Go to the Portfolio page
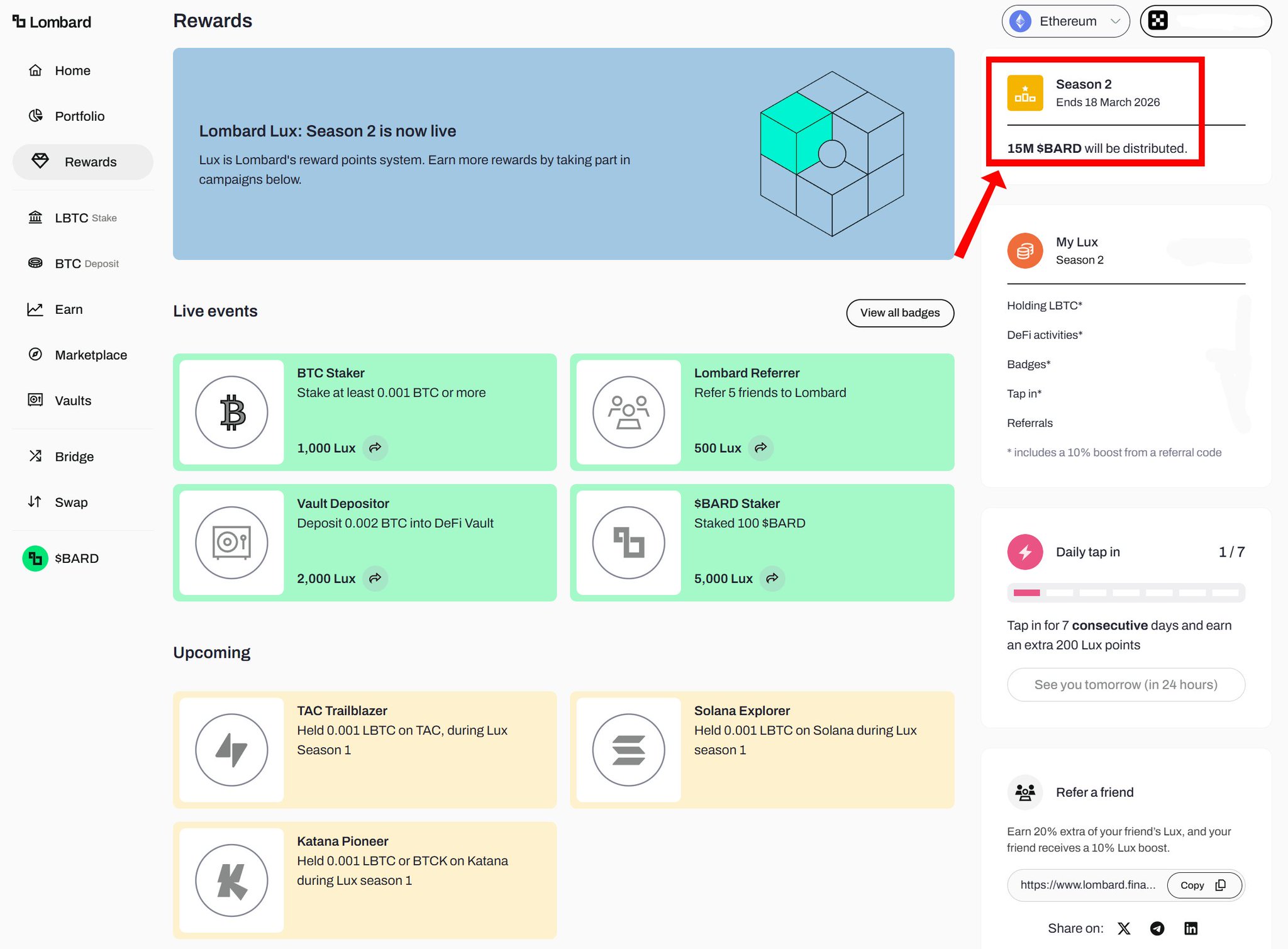Viewport: 1288px width, 949px height. pyautogui.click(x=79, y=116)
